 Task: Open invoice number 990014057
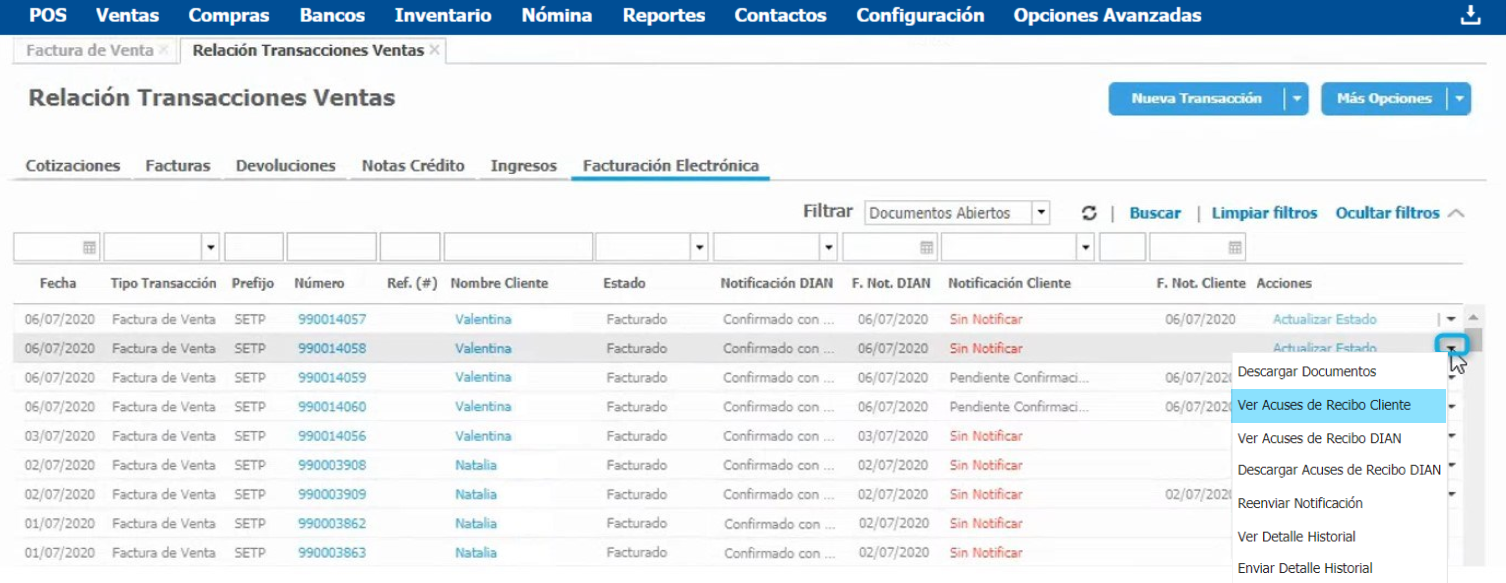[x=332, y=319]
